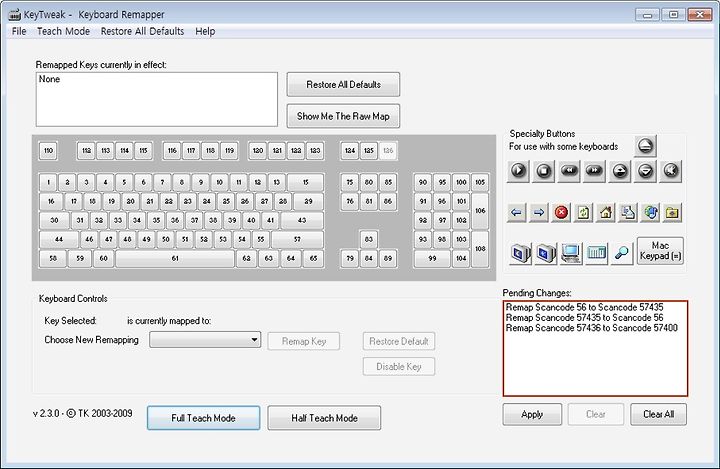The image size is (720, 469).
Task: Click Show Me The Raw Map
Action: pyautogui.click(x=343, y=116)
